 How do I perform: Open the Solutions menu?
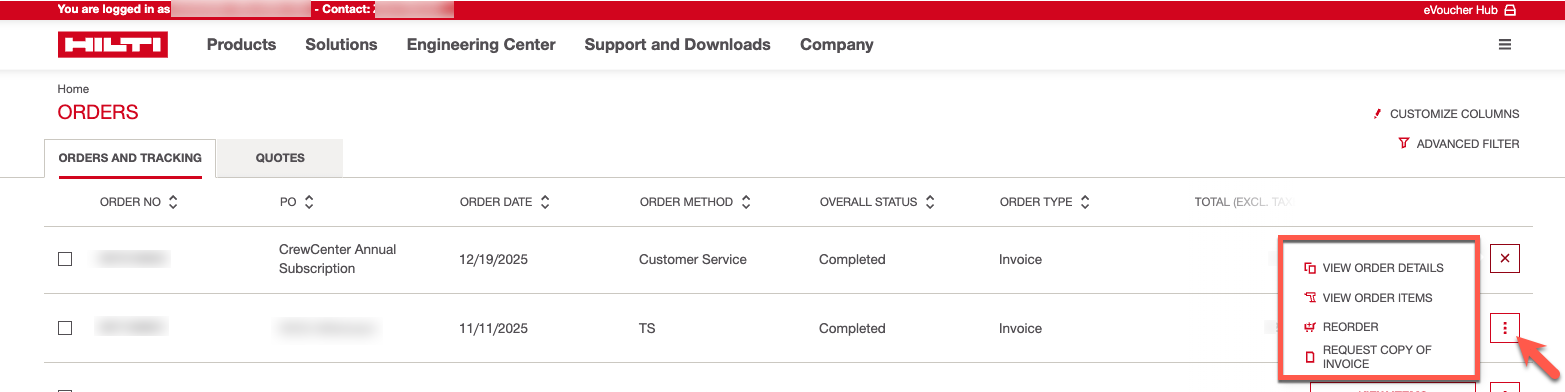341,45
